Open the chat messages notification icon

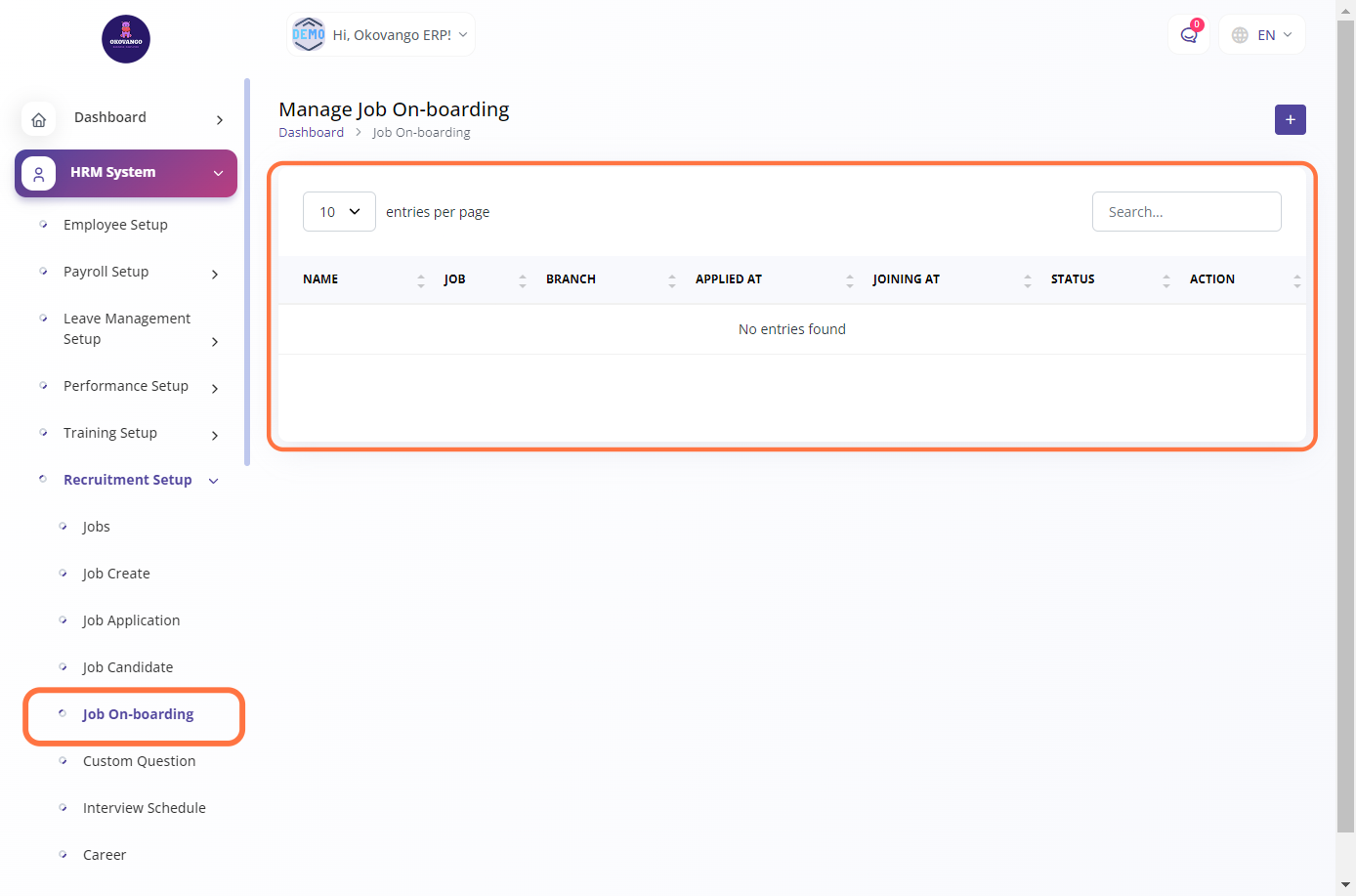point(1188,35)
